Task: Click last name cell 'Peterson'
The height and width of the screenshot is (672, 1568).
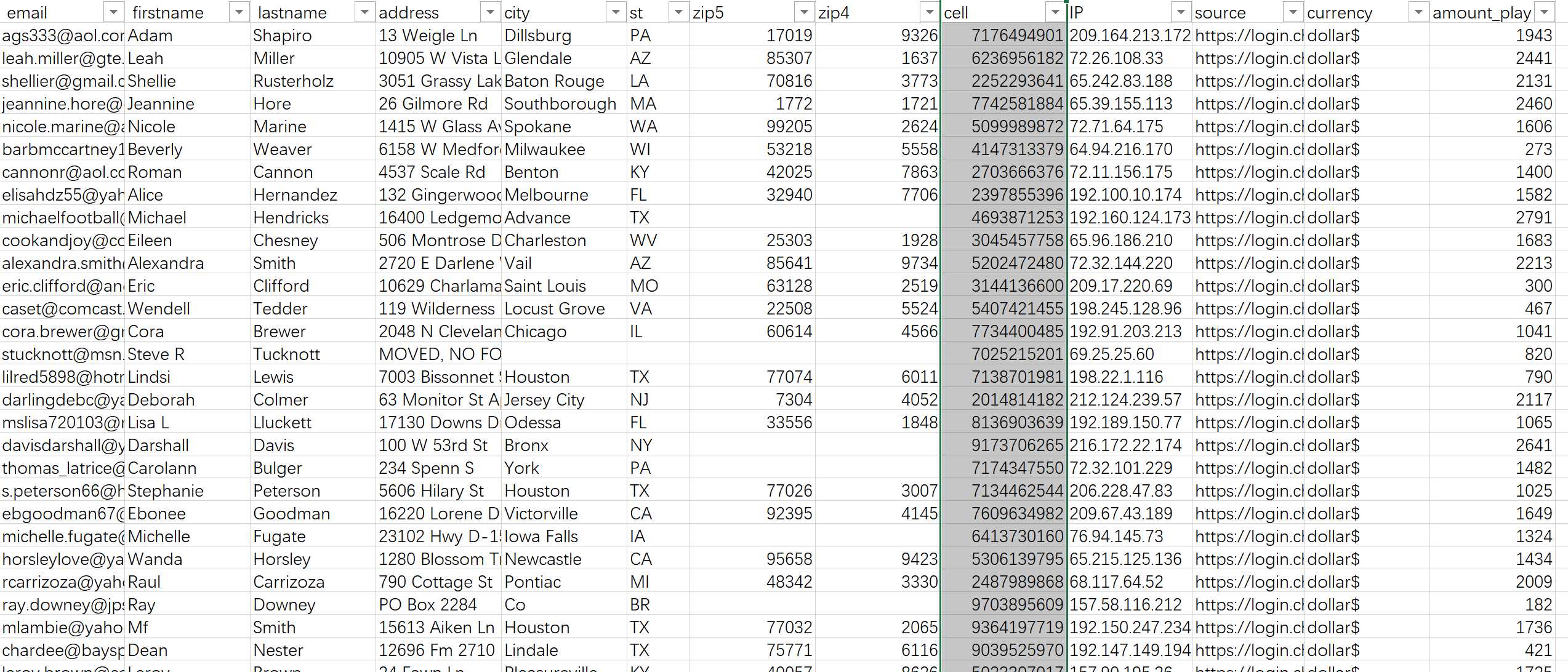Action: pyautogui.click(x=313, y=491)
